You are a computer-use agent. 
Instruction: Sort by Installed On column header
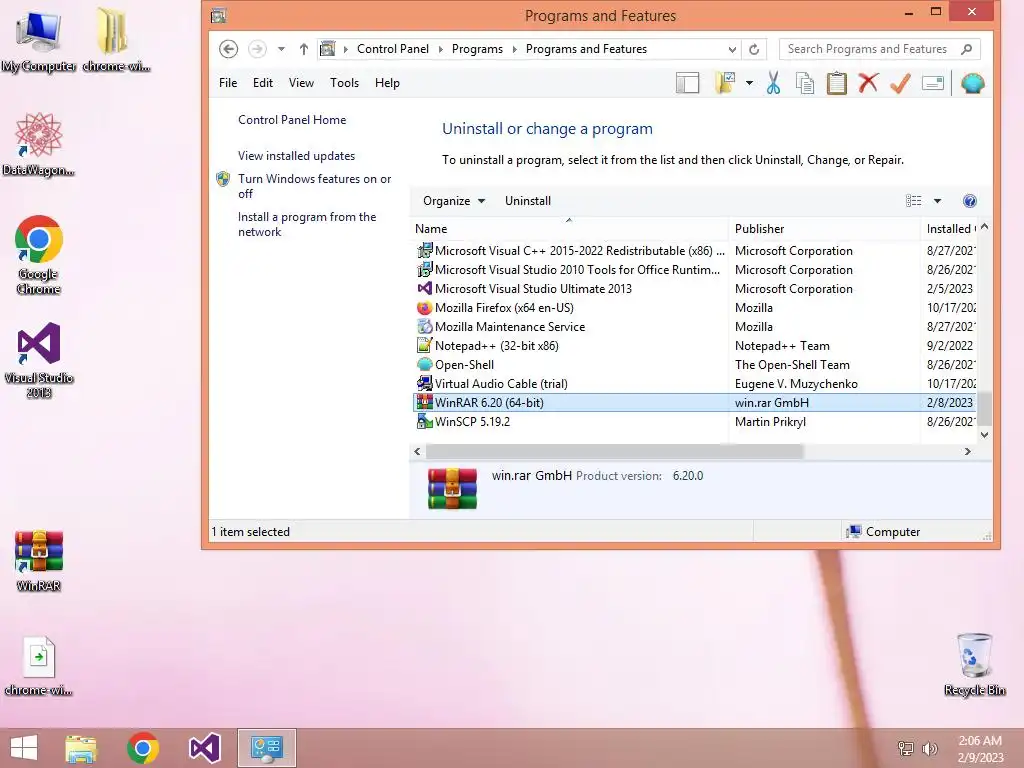pyautogui.click(x=949, y=229)
